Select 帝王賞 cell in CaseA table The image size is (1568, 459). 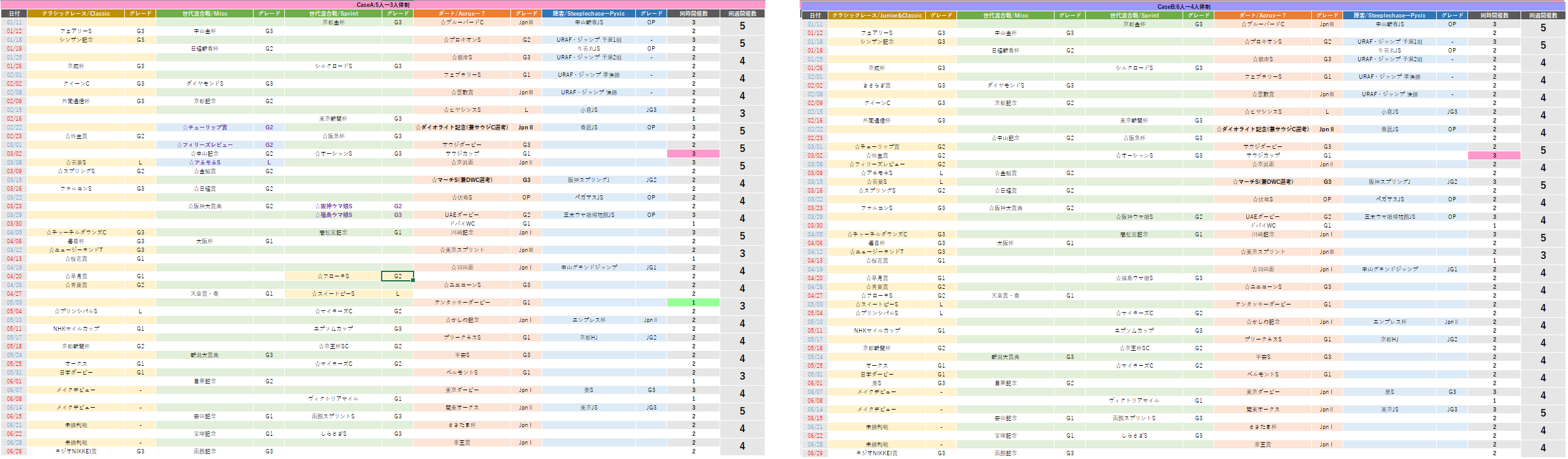click(x=462, y=442)
